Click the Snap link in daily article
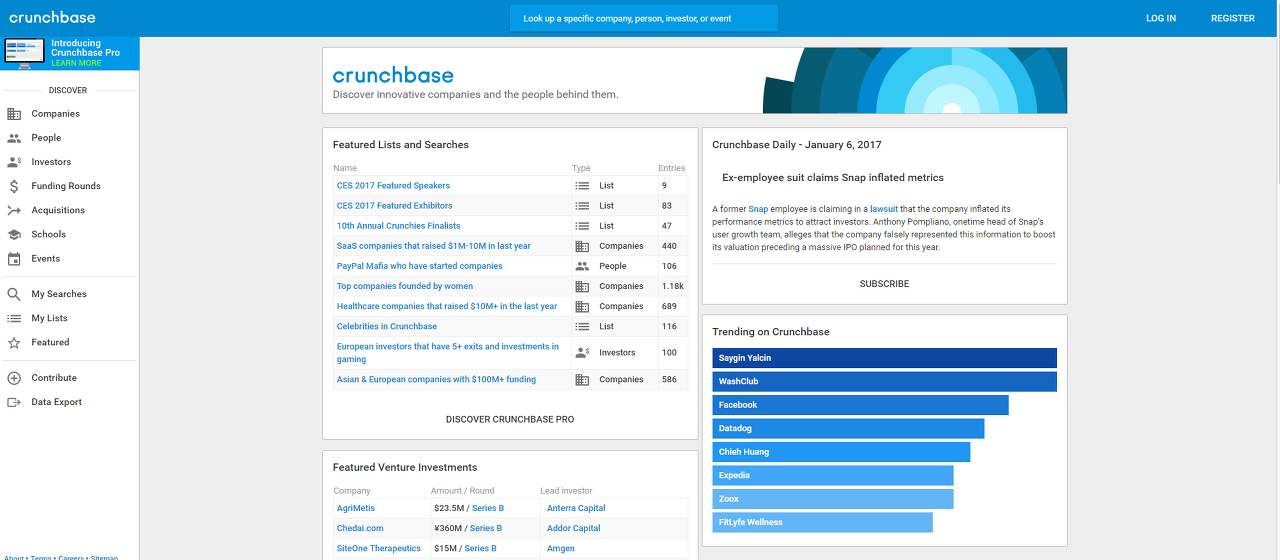 tap(758, 209)
